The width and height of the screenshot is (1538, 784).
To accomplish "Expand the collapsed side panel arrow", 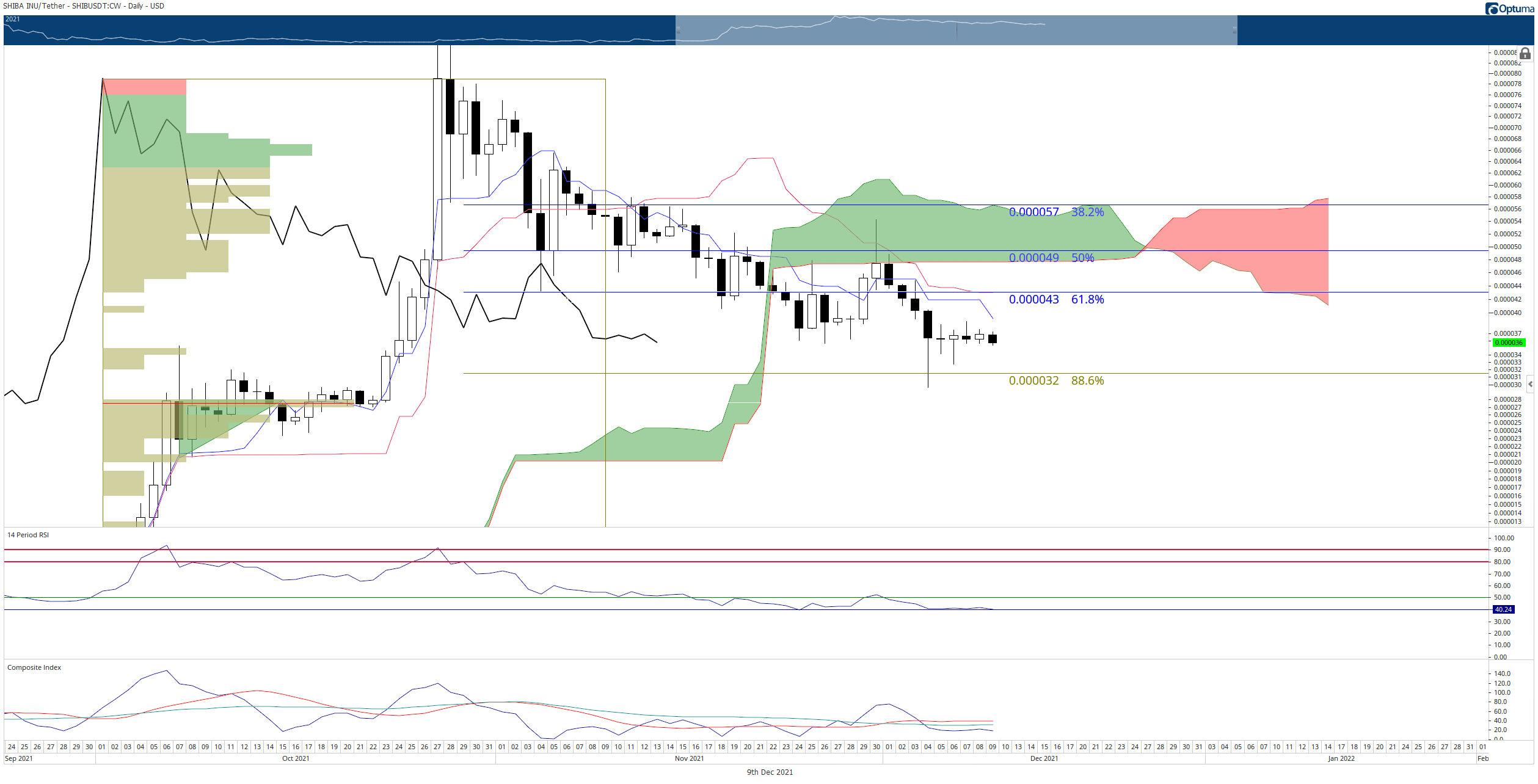I will (1530, 384).
